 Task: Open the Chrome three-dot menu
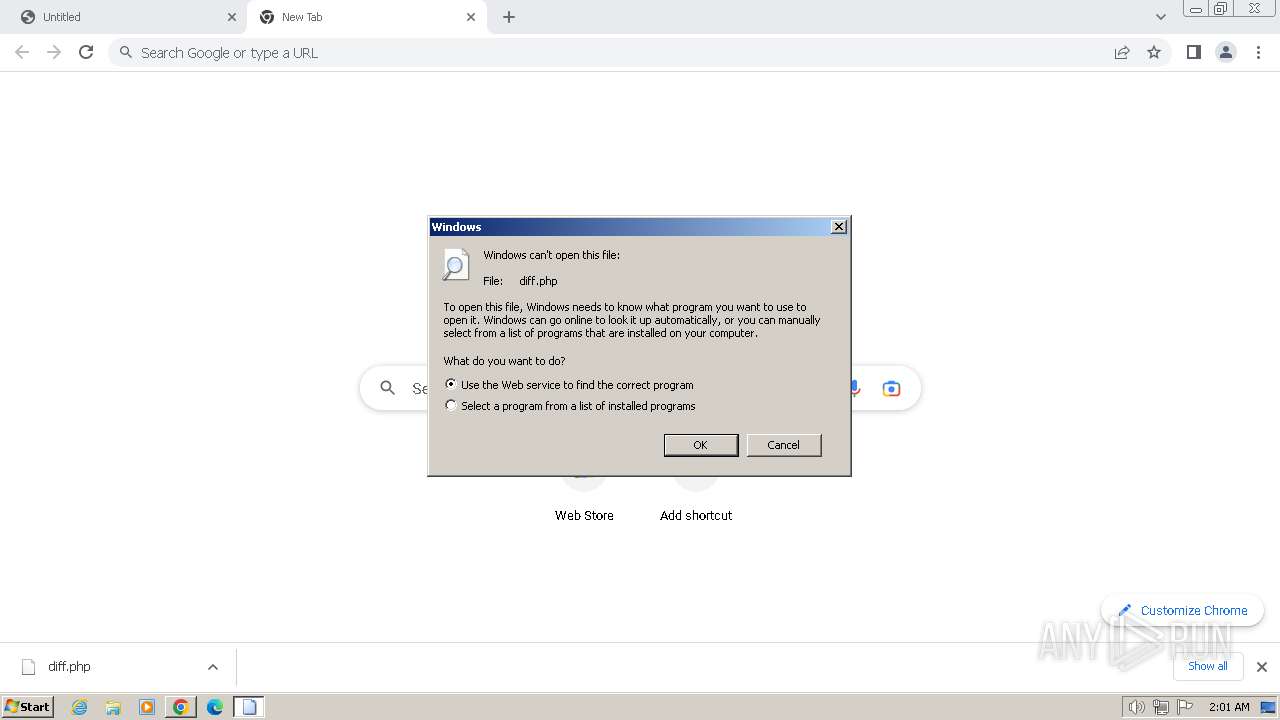click(1258, 52)
